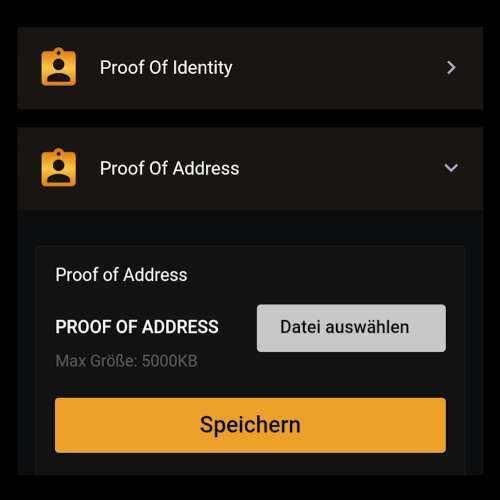Choose a file with Datei auswählen
Screen dimensions: 500x500
point(351,328)
